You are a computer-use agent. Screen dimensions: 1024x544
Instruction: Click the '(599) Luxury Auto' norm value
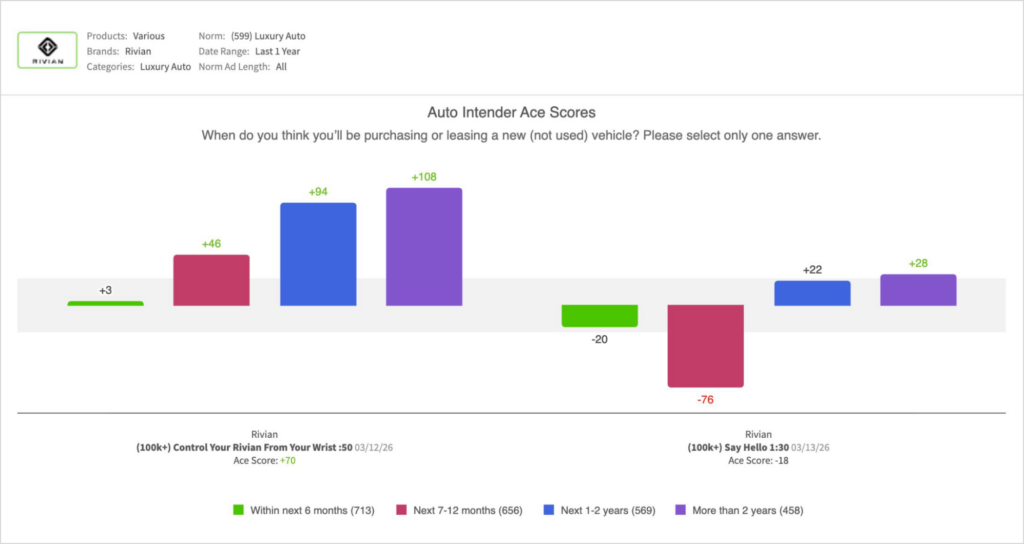(x=268, y=36)
